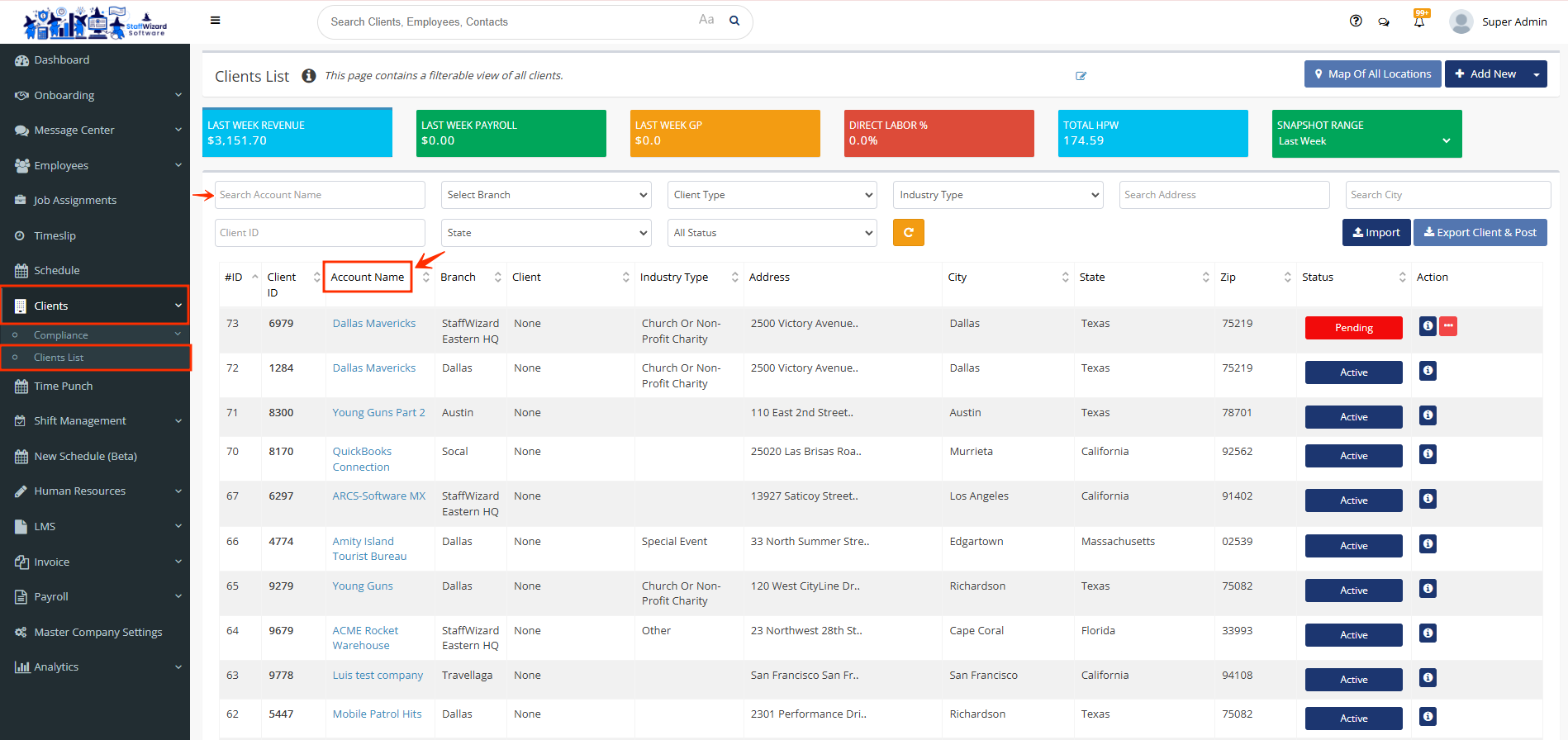1568x740 pixels.
Task: Go to Dashboard in the sidebar
Action: click(x=62, y=60)
